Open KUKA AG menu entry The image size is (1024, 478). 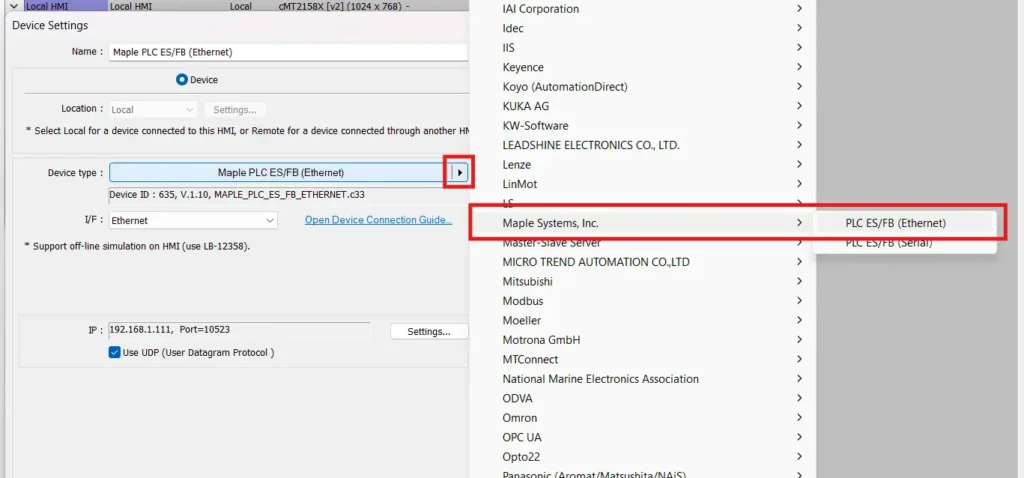coord(642,106)
